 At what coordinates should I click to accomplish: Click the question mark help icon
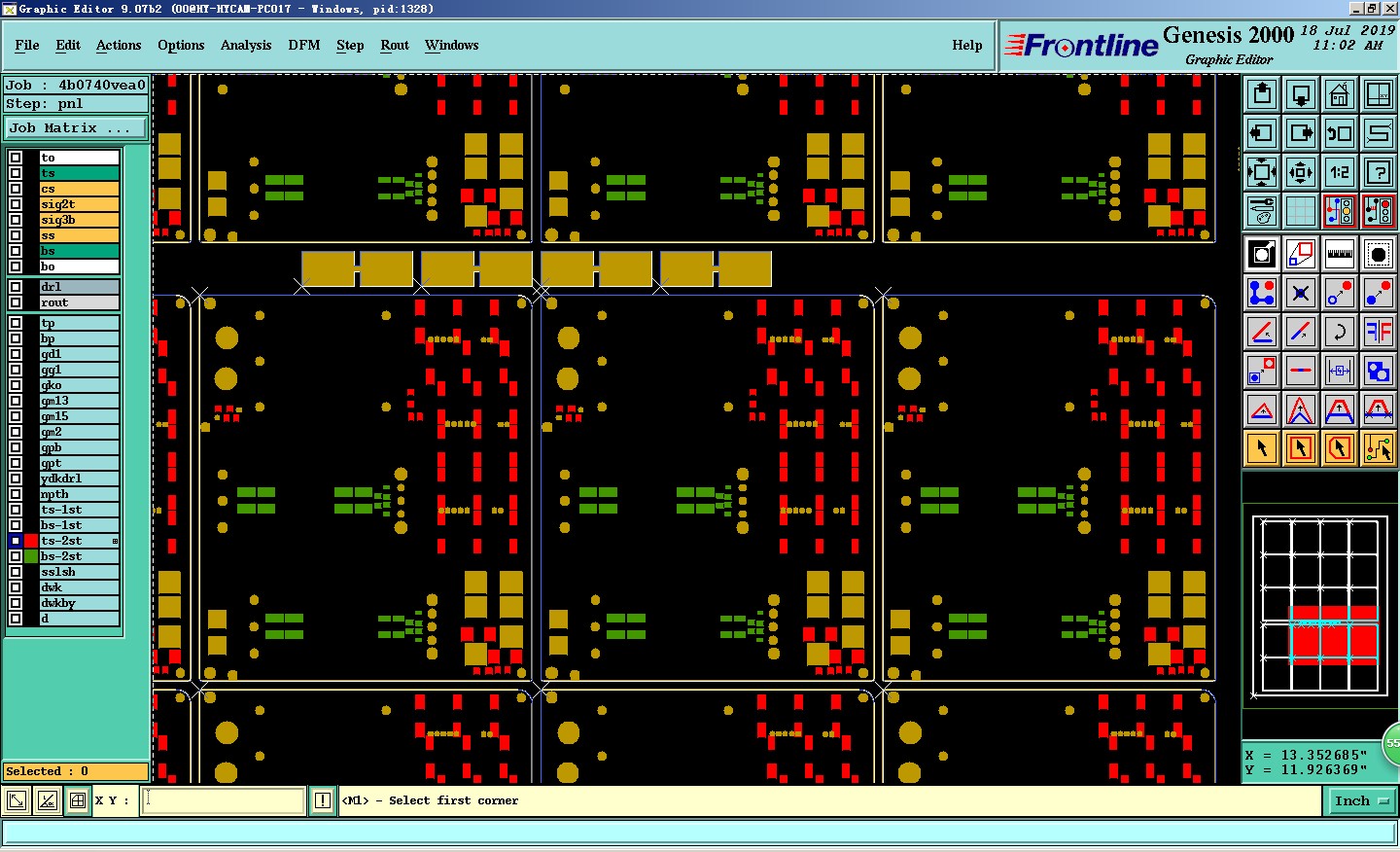1379,172
